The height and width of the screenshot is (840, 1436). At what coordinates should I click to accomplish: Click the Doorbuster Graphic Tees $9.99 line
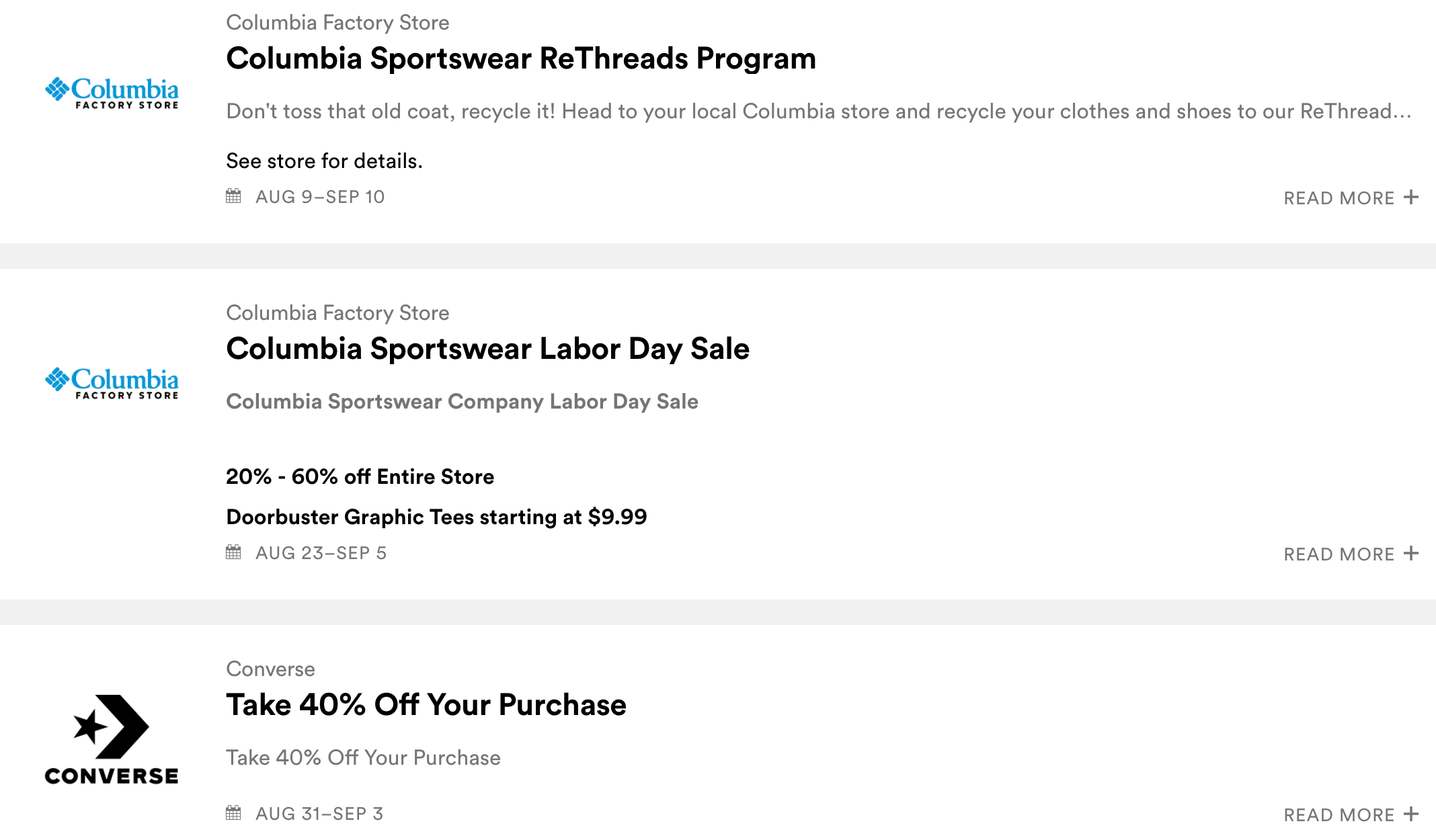tap(436, 517)
